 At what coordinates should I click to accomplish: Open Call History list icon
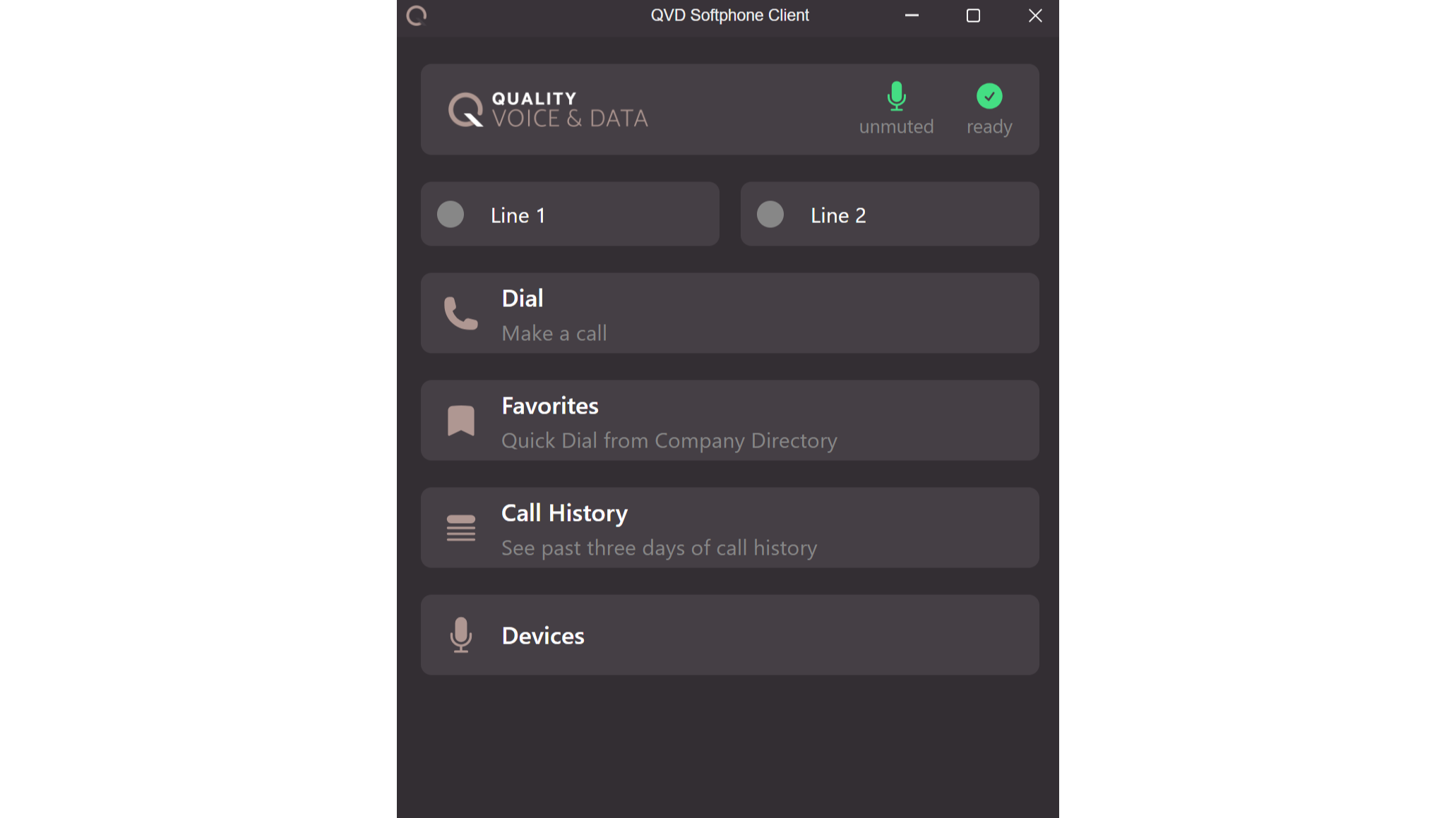(461, 527)
